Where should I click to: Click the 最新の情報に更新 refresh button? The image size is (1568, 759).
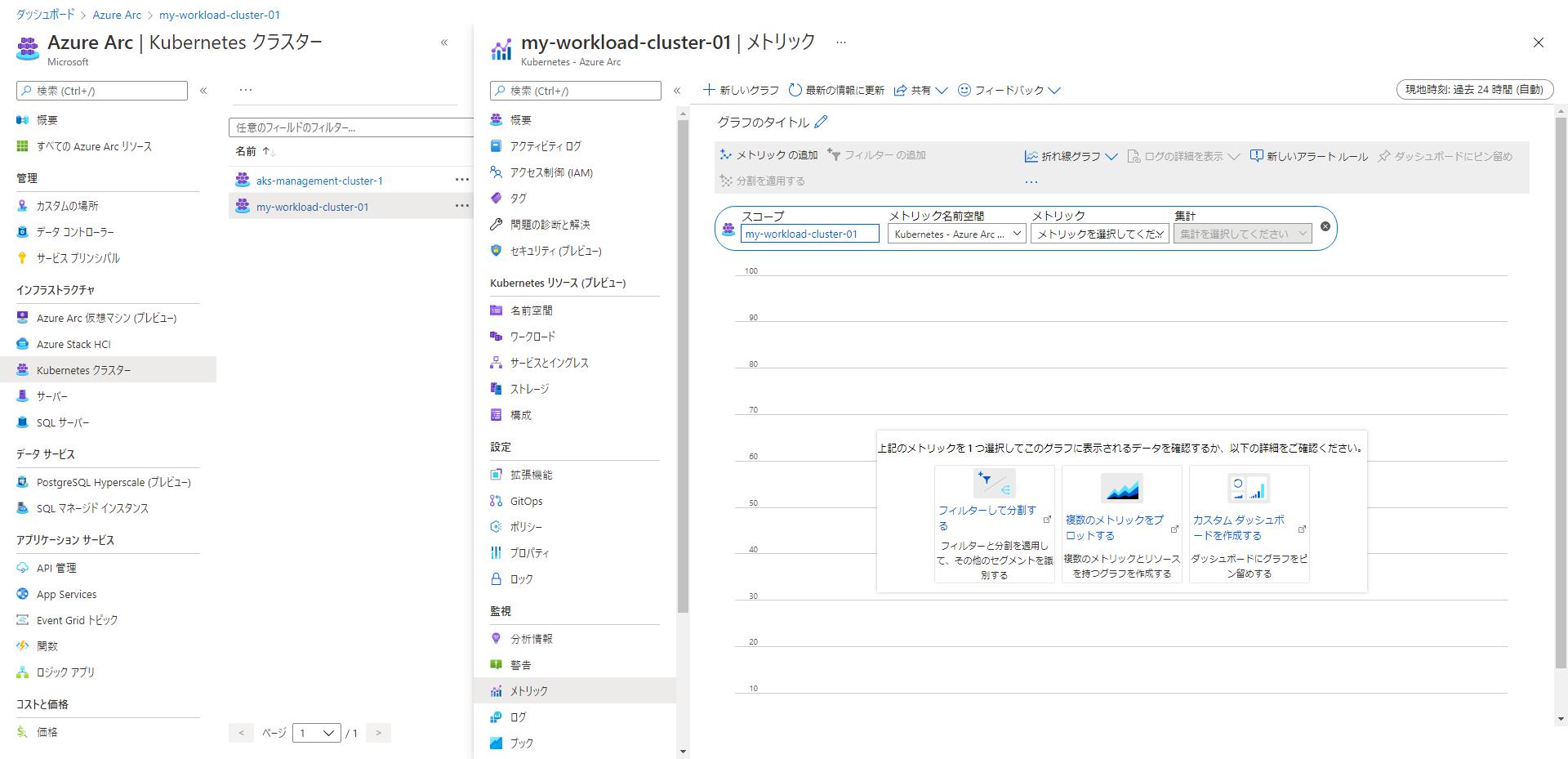(x=836, y=90)
